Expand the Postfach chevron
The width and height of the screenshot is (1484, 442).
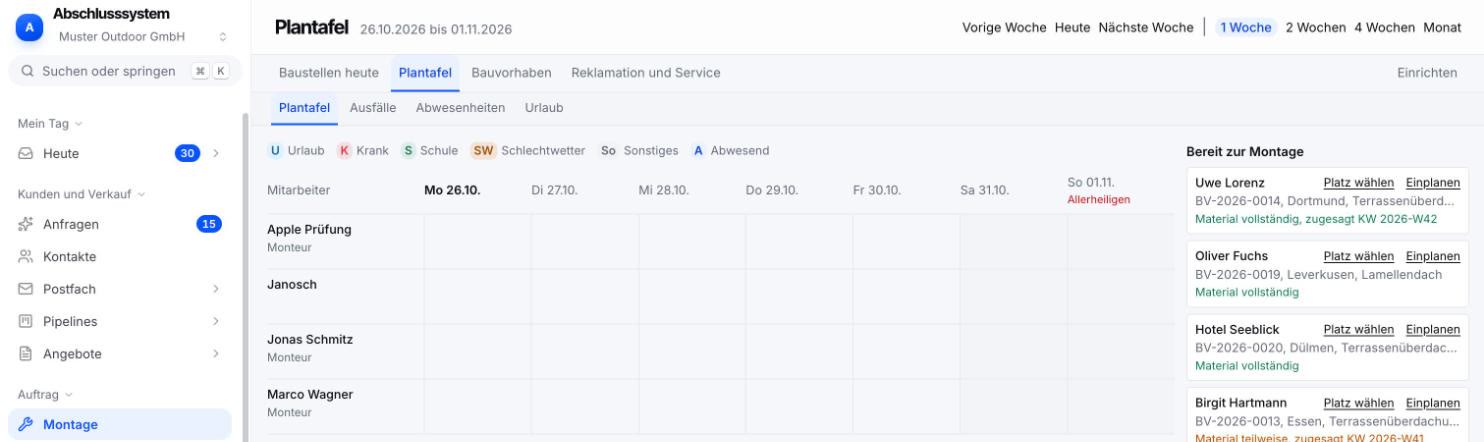coord(215,289)
